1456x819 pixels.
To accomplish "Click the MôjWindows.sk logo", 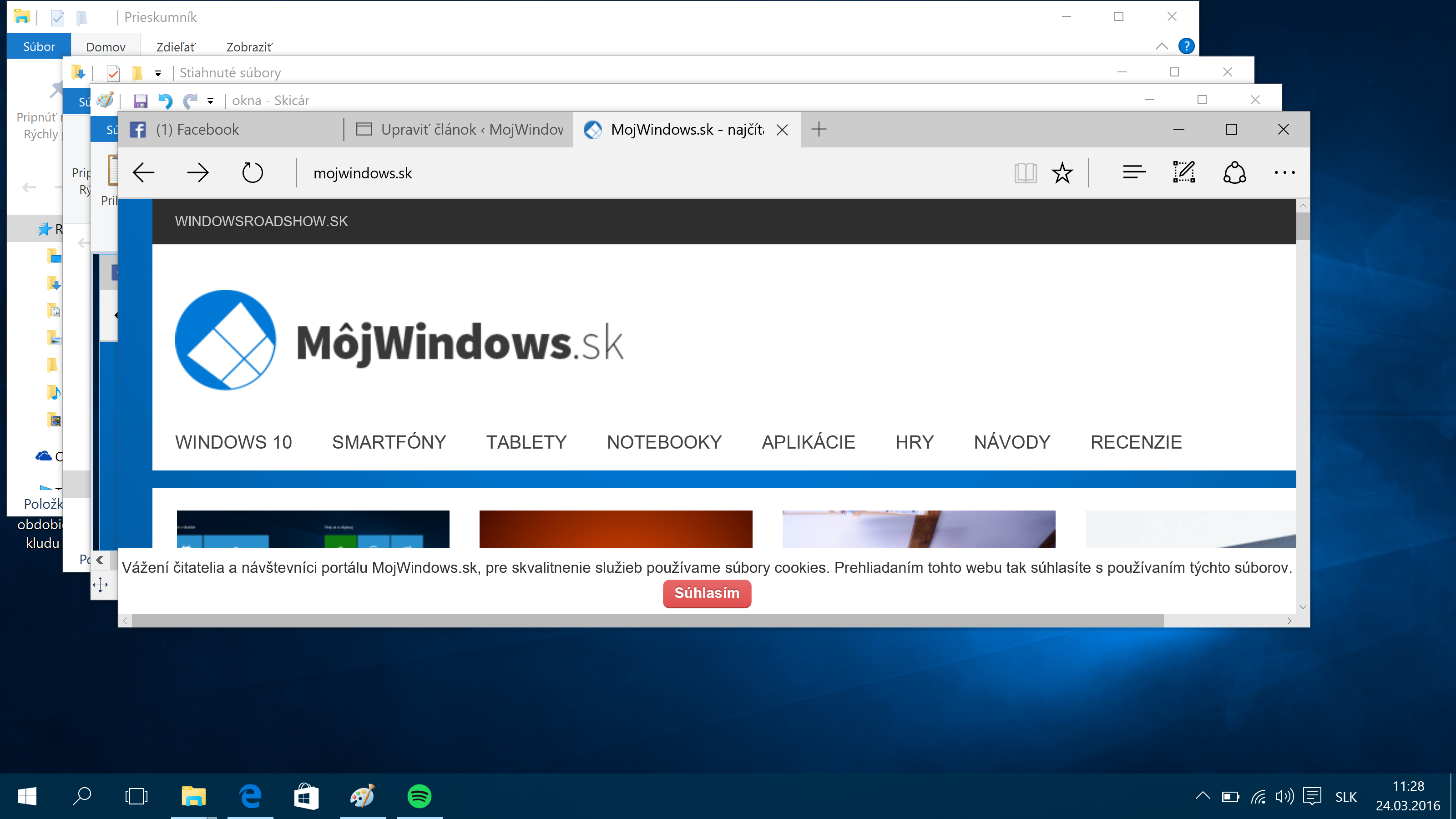I will [399, 340].
